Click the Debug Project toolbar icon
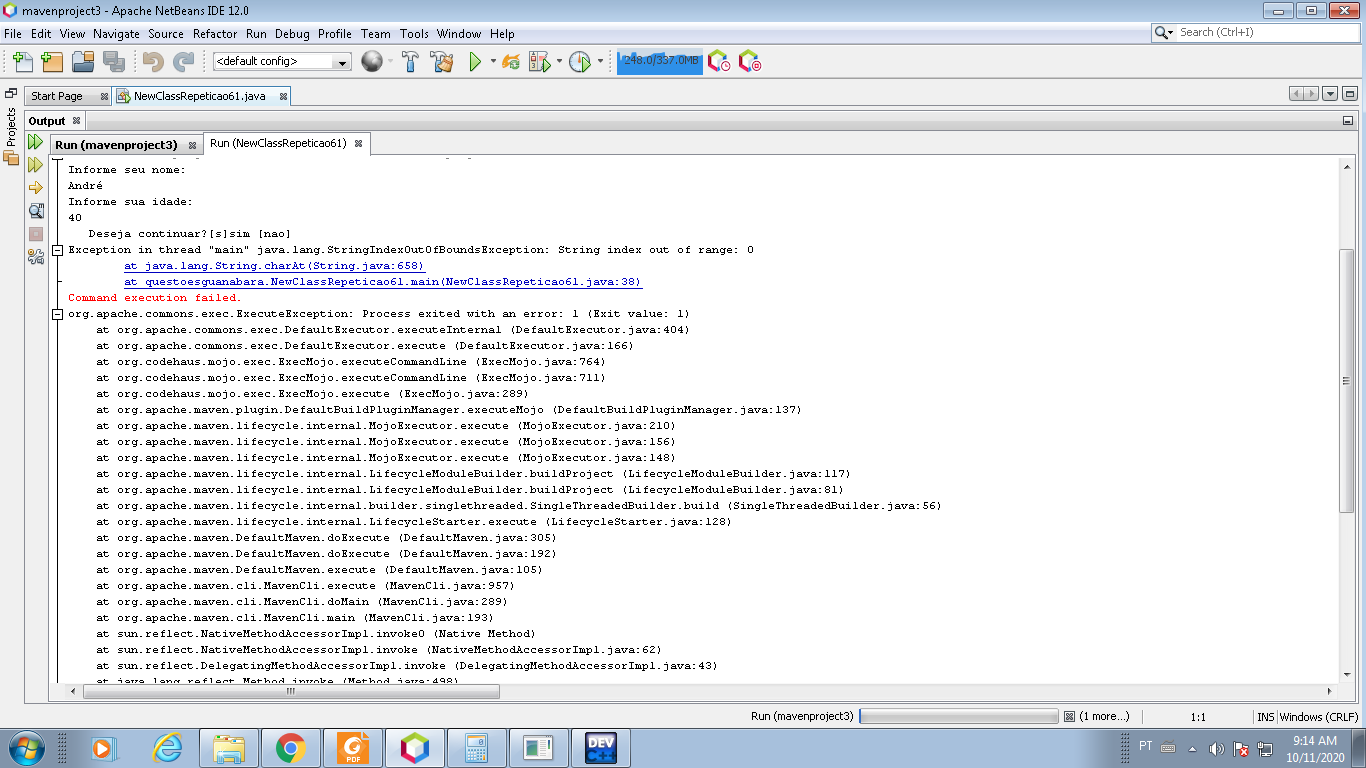The height and width of the screenshot is (768, 1366). [x=540, y=62]
